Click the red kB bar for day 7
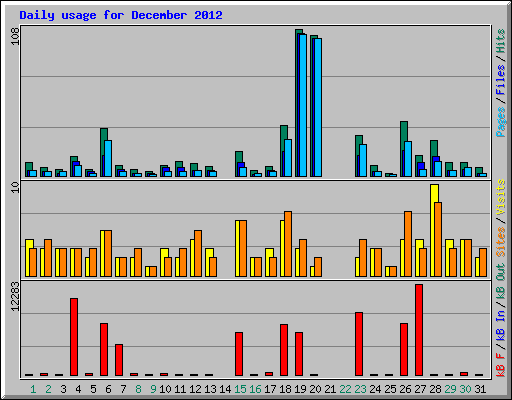512x400 pixels. [x=119, y=360]
